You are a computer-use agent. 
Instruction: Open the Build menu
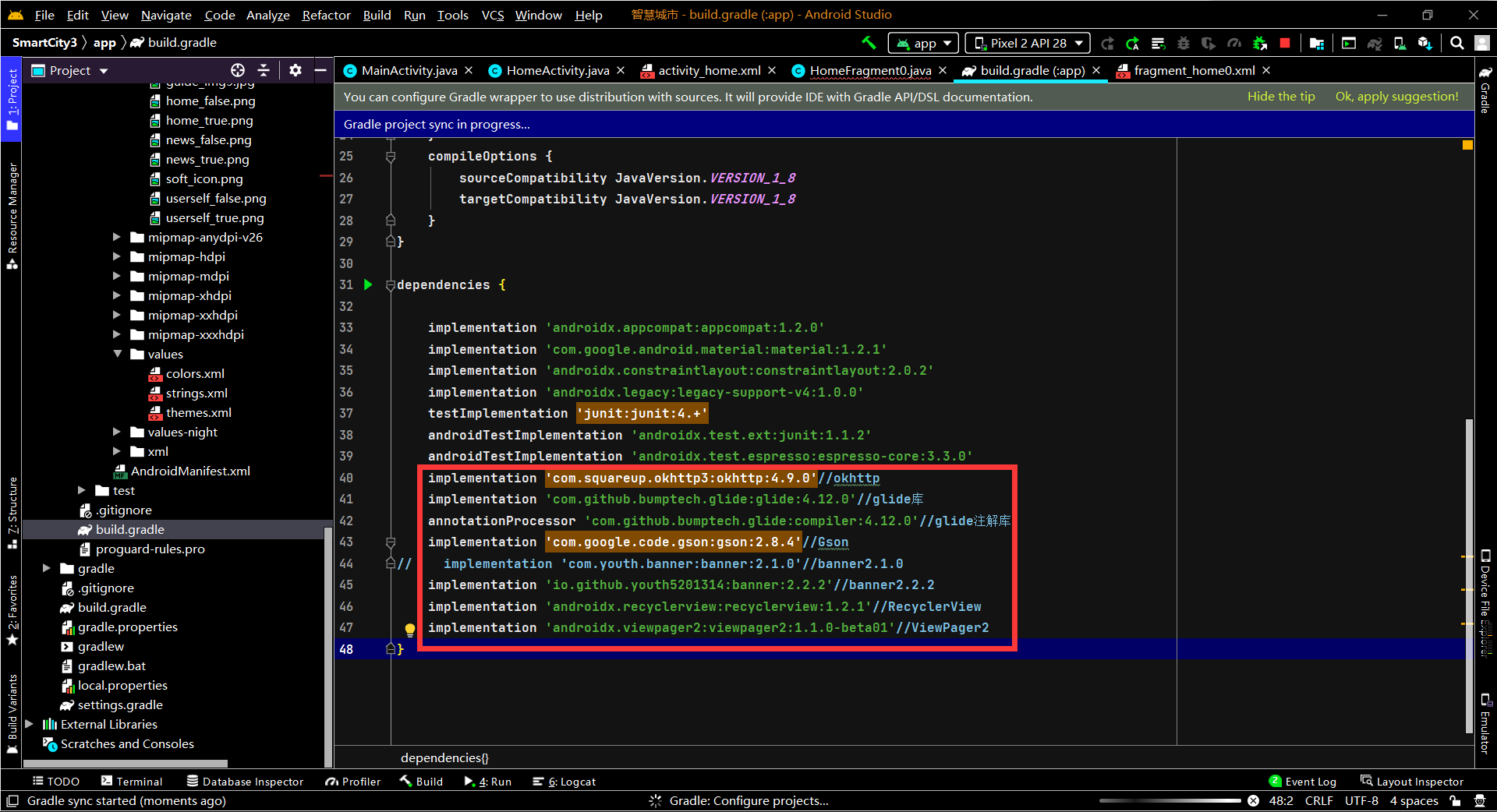(377, 15)
